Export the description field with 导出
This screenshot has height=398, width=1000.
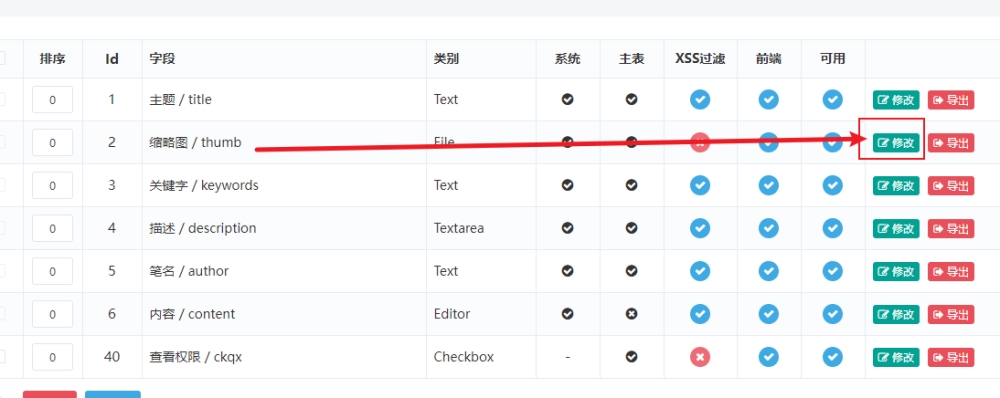[951, 228]
